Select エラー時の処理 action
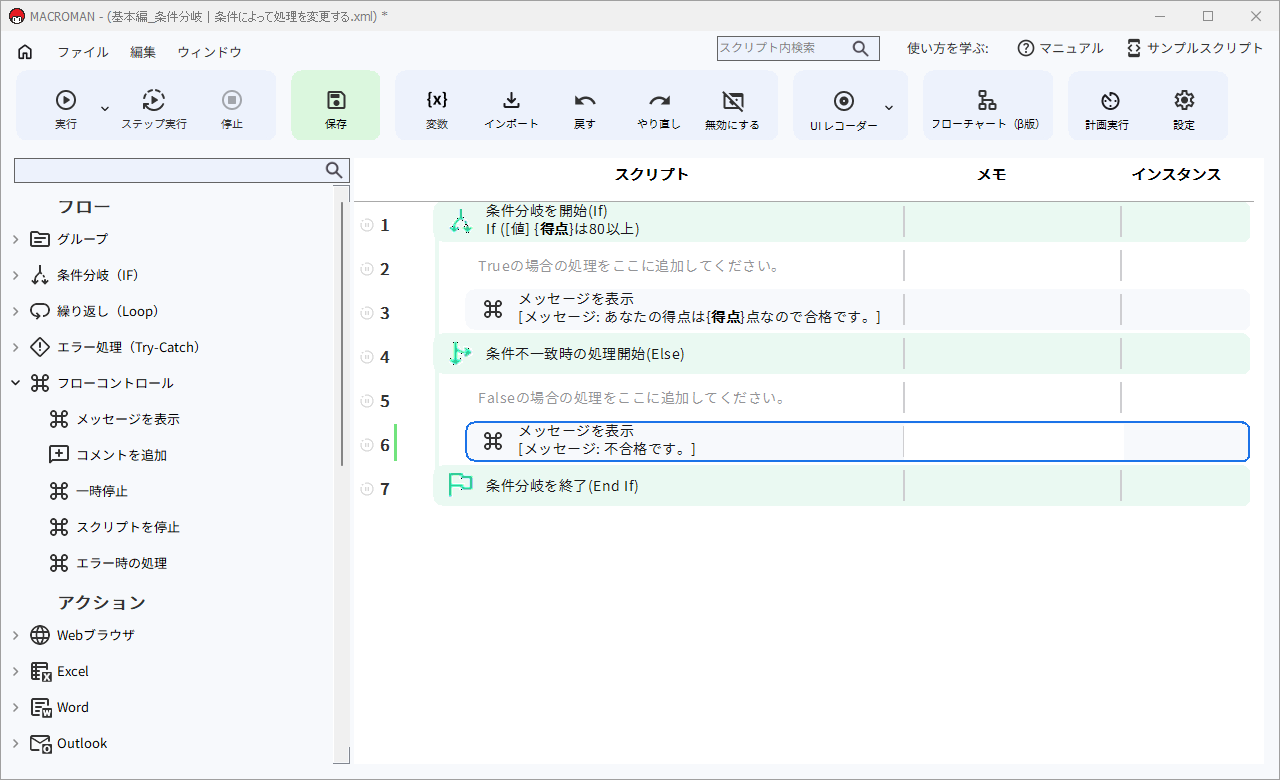 coord(108,563)
